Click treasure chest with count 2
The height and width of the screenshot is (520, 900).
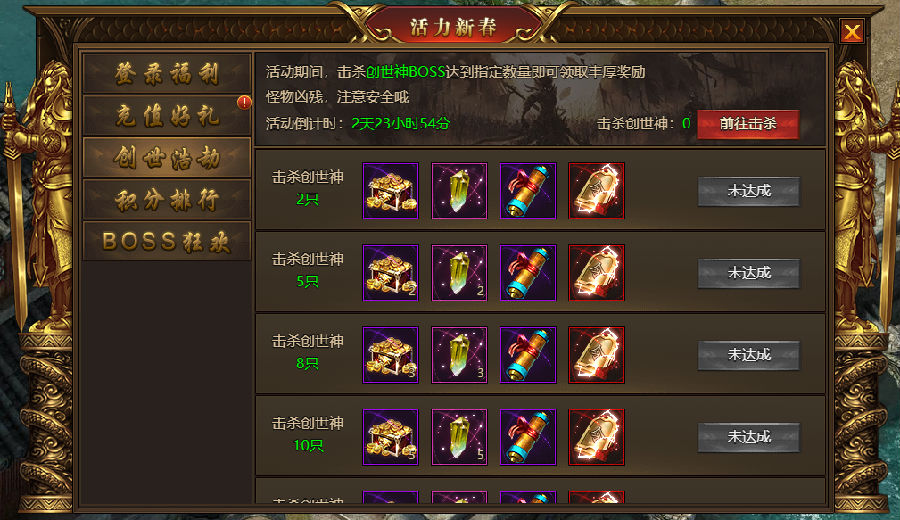390,273
